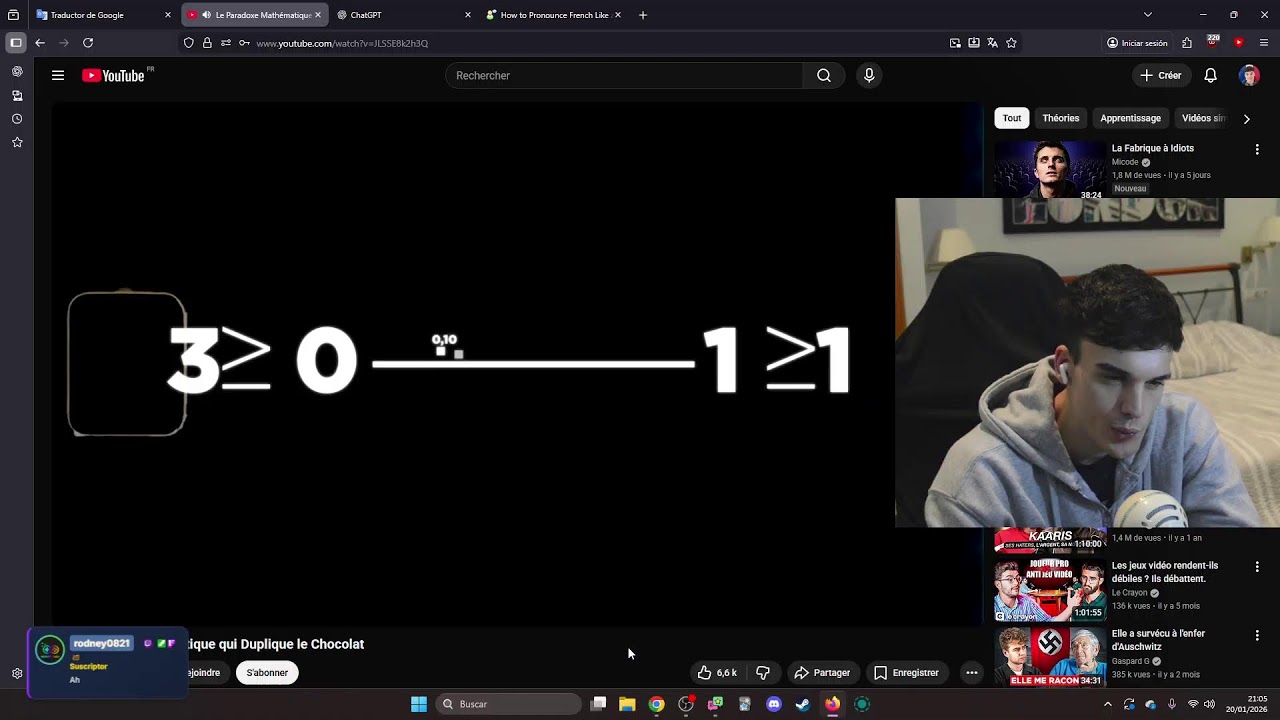
Task: Dislike the video with thumbs down
Action: pyautogui.click(x=763, y=673)
